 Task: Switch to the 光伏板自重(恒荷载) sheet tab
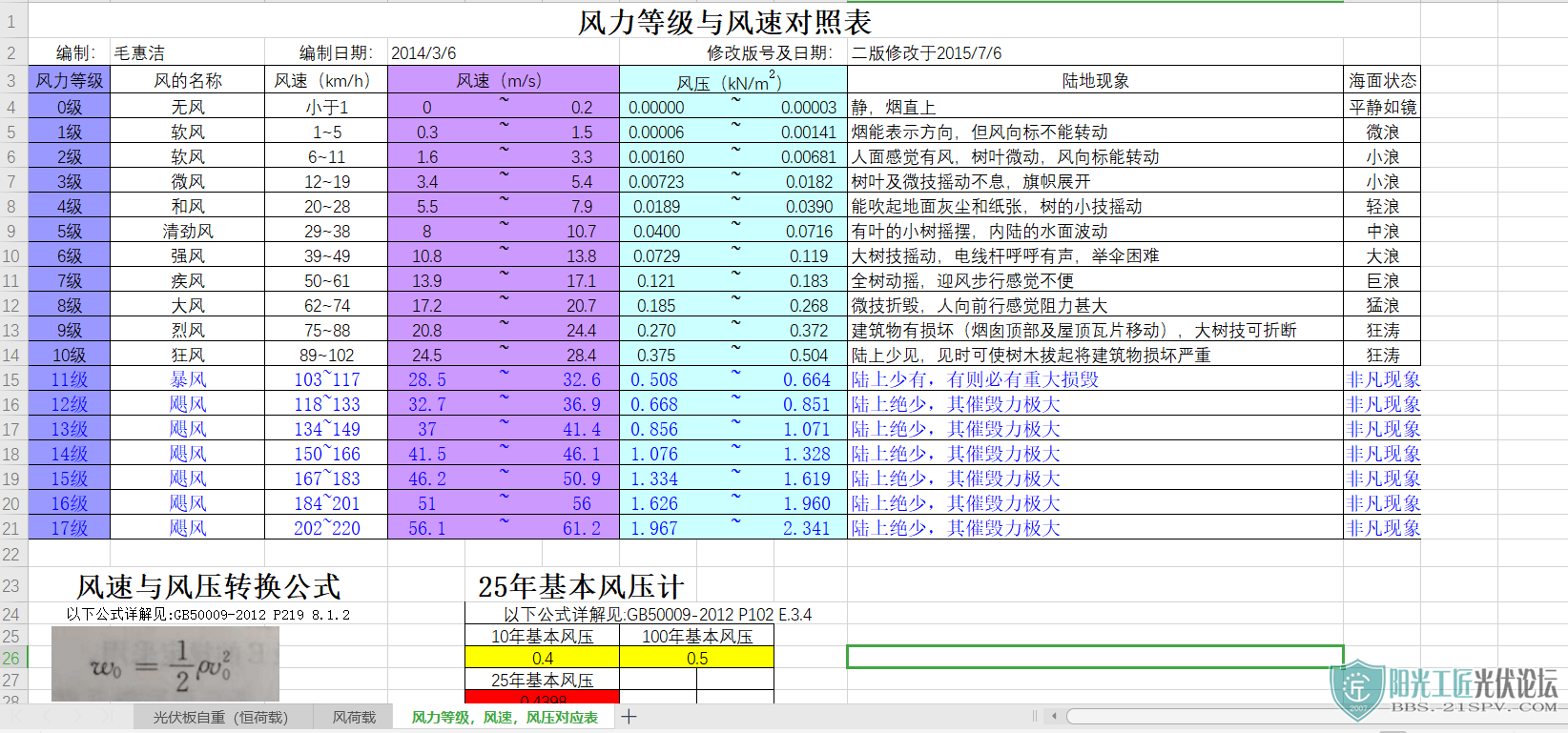220,717
